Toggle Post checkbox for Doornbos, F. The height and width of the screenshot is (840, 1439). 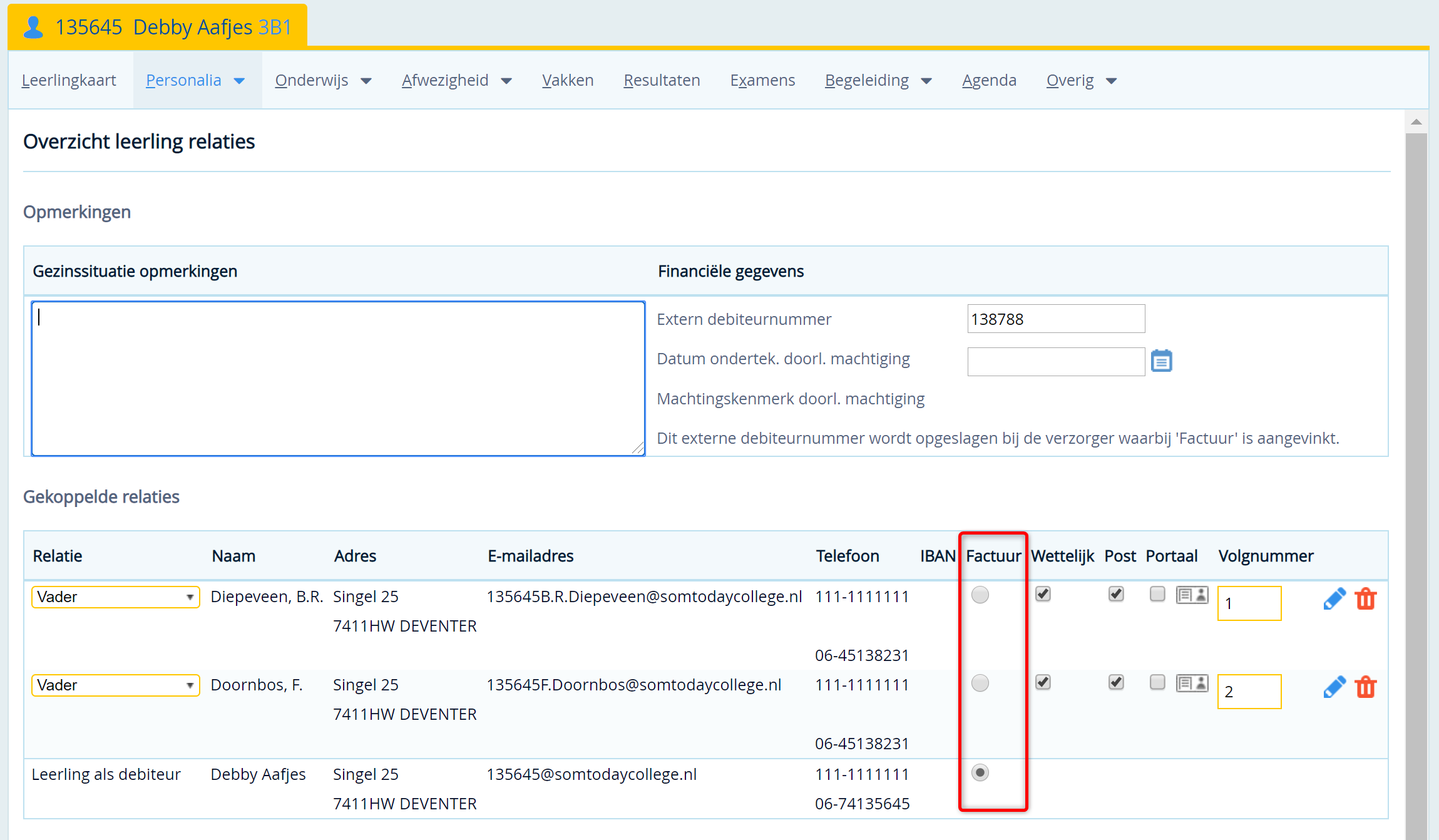[x=1116, y=682]
